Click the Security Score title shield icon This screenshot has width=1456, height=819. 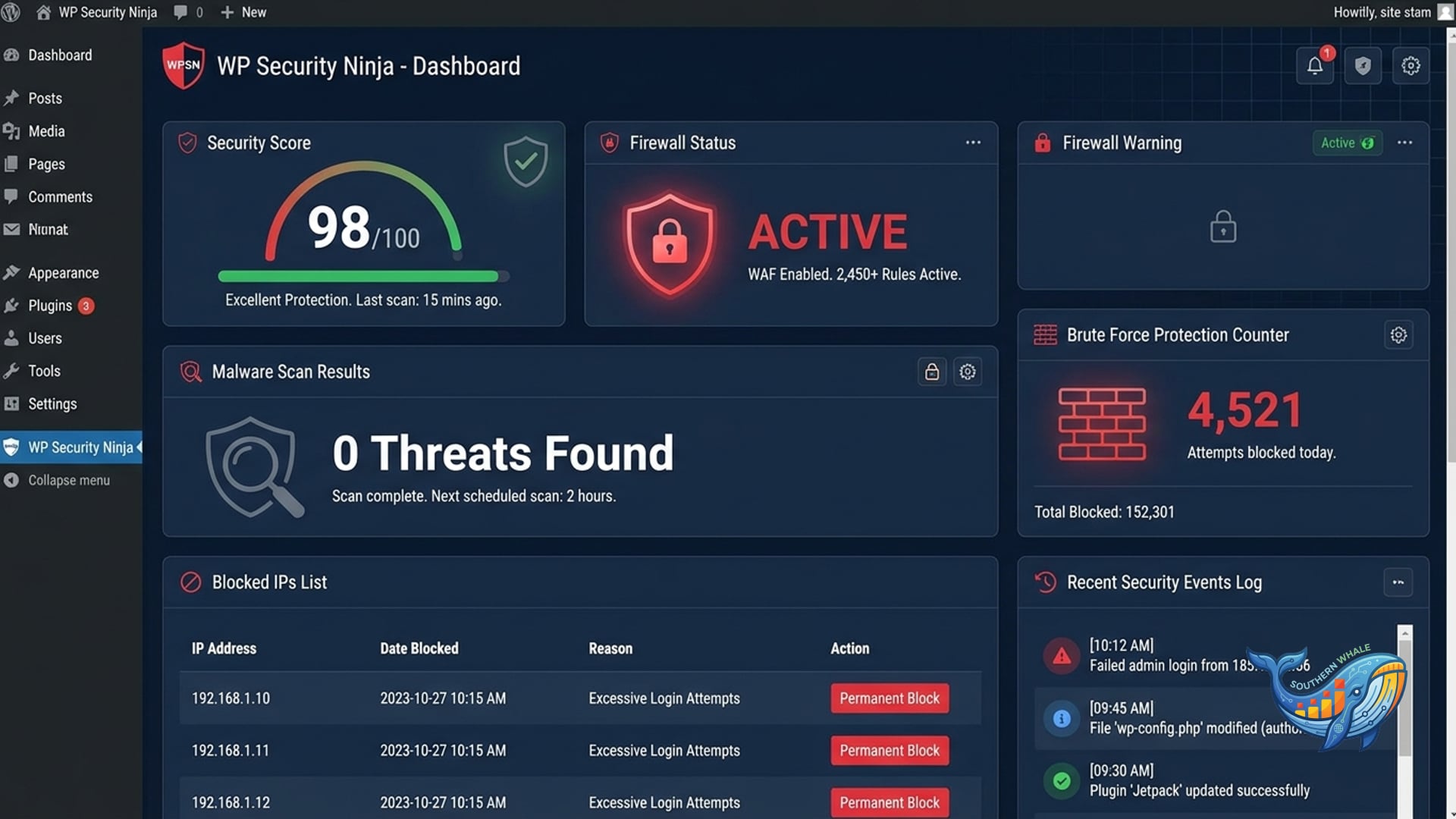[x=187, y=143]
